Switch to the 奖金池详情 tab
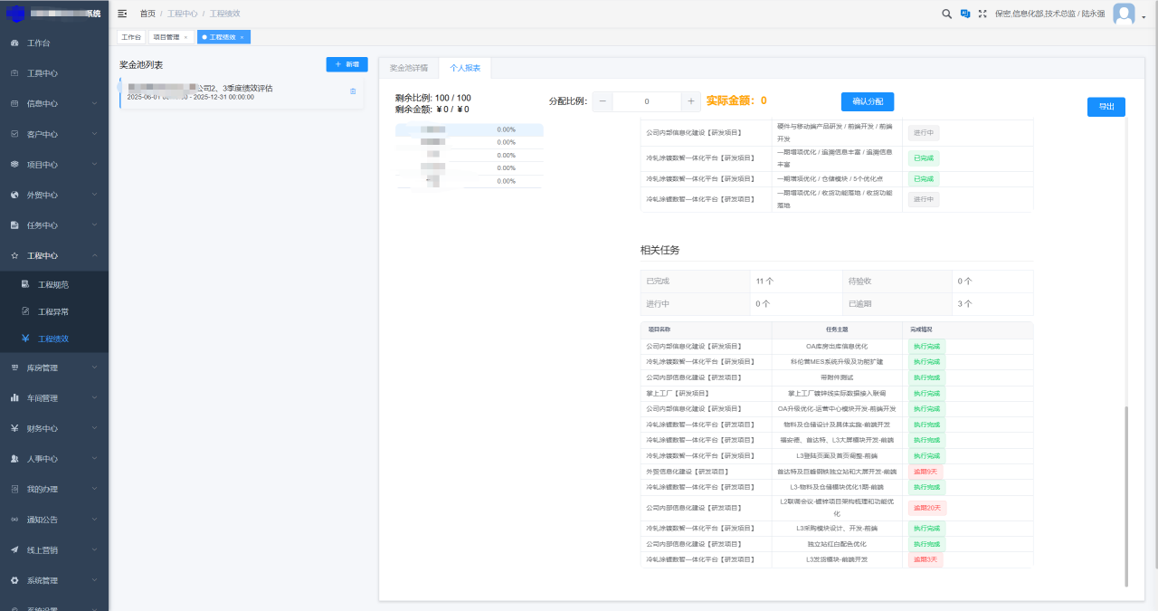 coord(408,67)
